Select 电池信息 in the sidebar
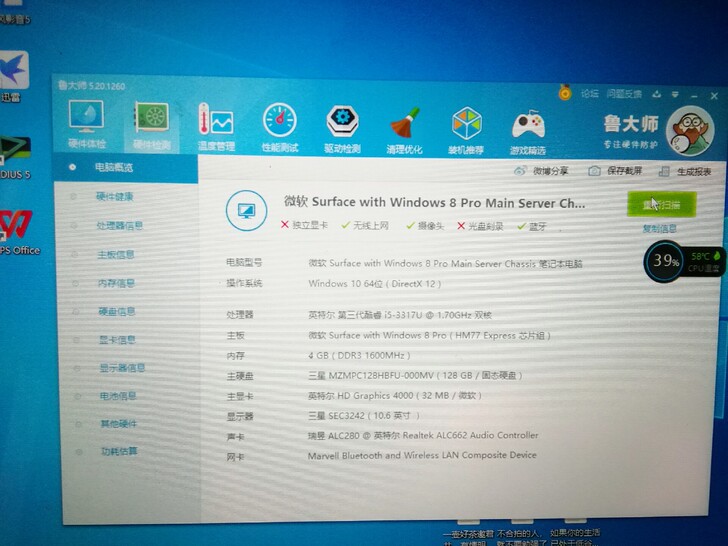Screen dimensions: 728x546 (x=118, y=396)
